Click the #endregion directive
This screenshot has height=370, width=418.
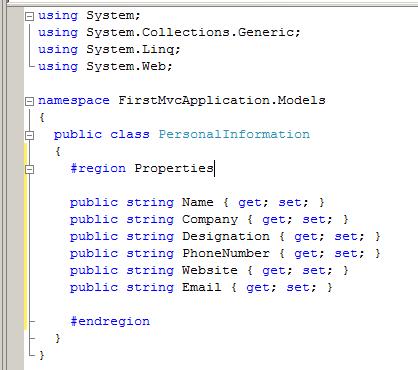pos(110,321)
